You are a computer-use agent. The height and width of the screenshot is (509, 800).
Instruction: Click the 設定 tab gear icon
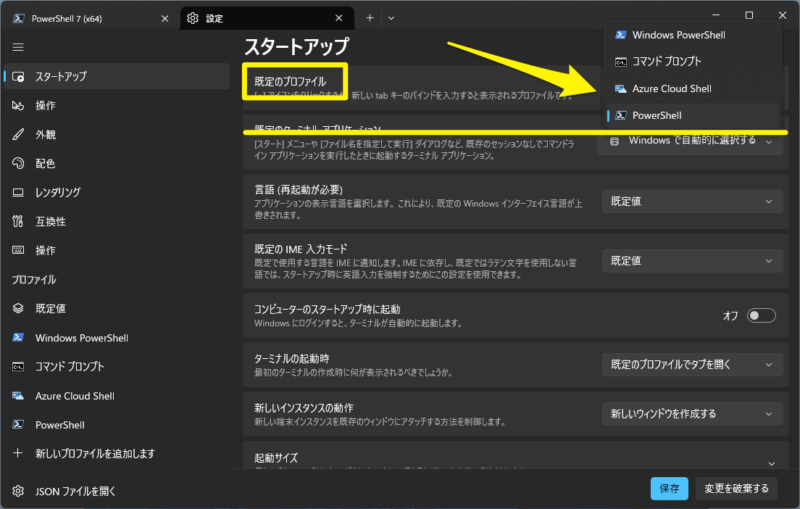click(x=192, y=18)
